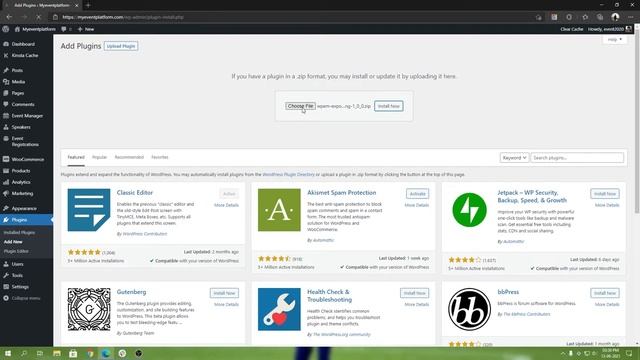Open the Myeventplatform site name link
The height and width of the screenshot is (360, 640).
pyautogui.click(x=35, y=29)
